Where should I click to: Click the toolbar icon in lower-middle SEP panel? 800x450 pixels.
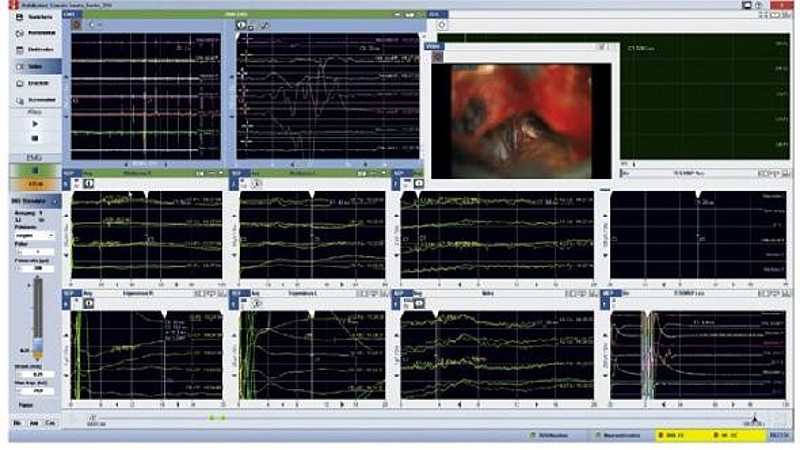pos(256,303)
